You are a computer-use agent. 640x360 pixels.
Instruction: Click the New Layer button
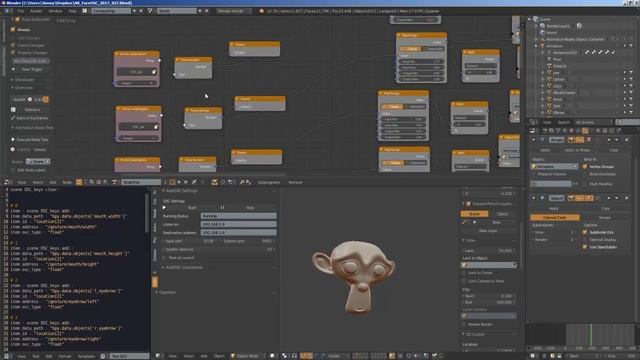[x=487, y=231]
